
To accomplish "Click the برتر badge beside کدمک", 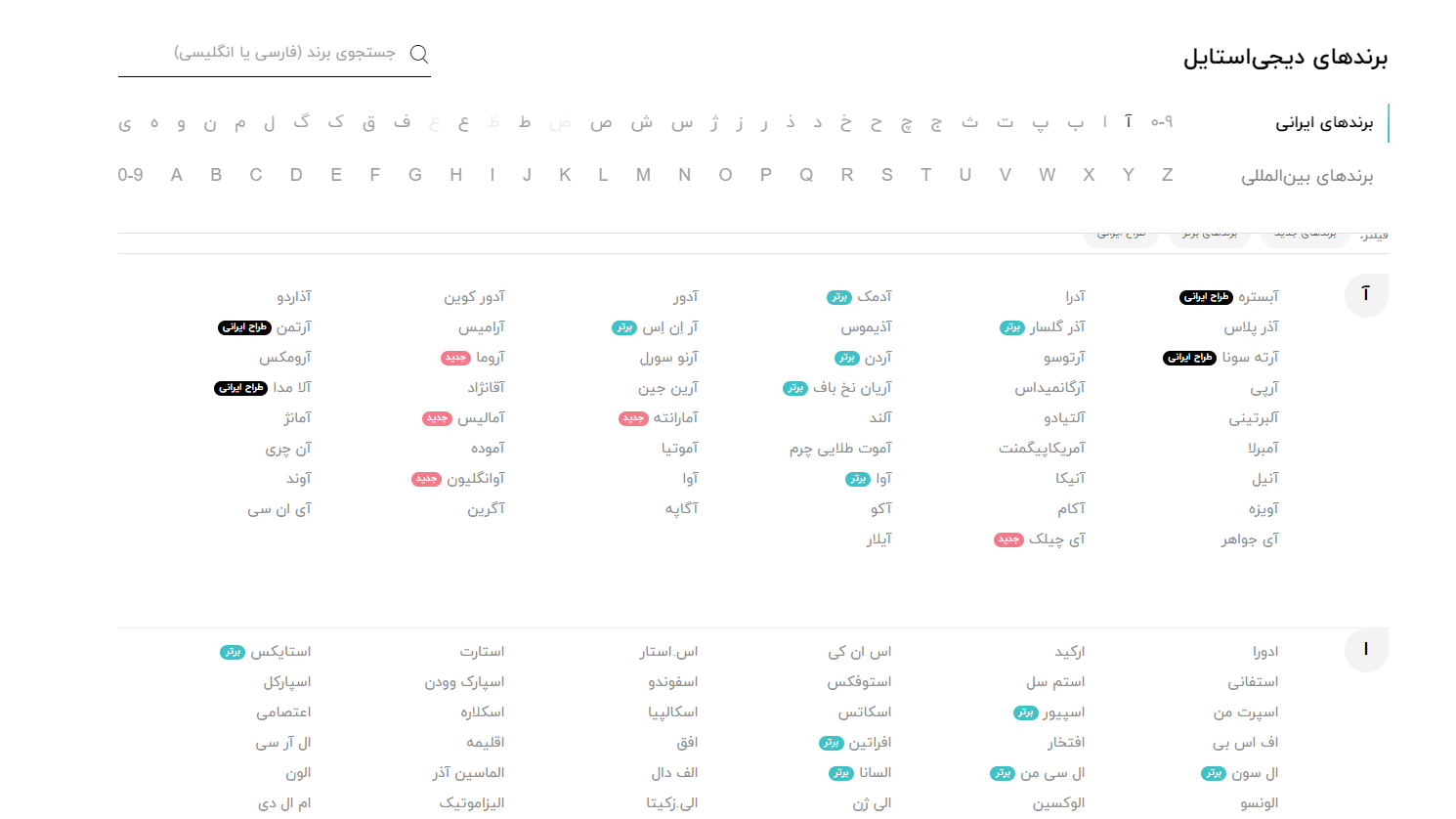I will [x=839, y=297].
